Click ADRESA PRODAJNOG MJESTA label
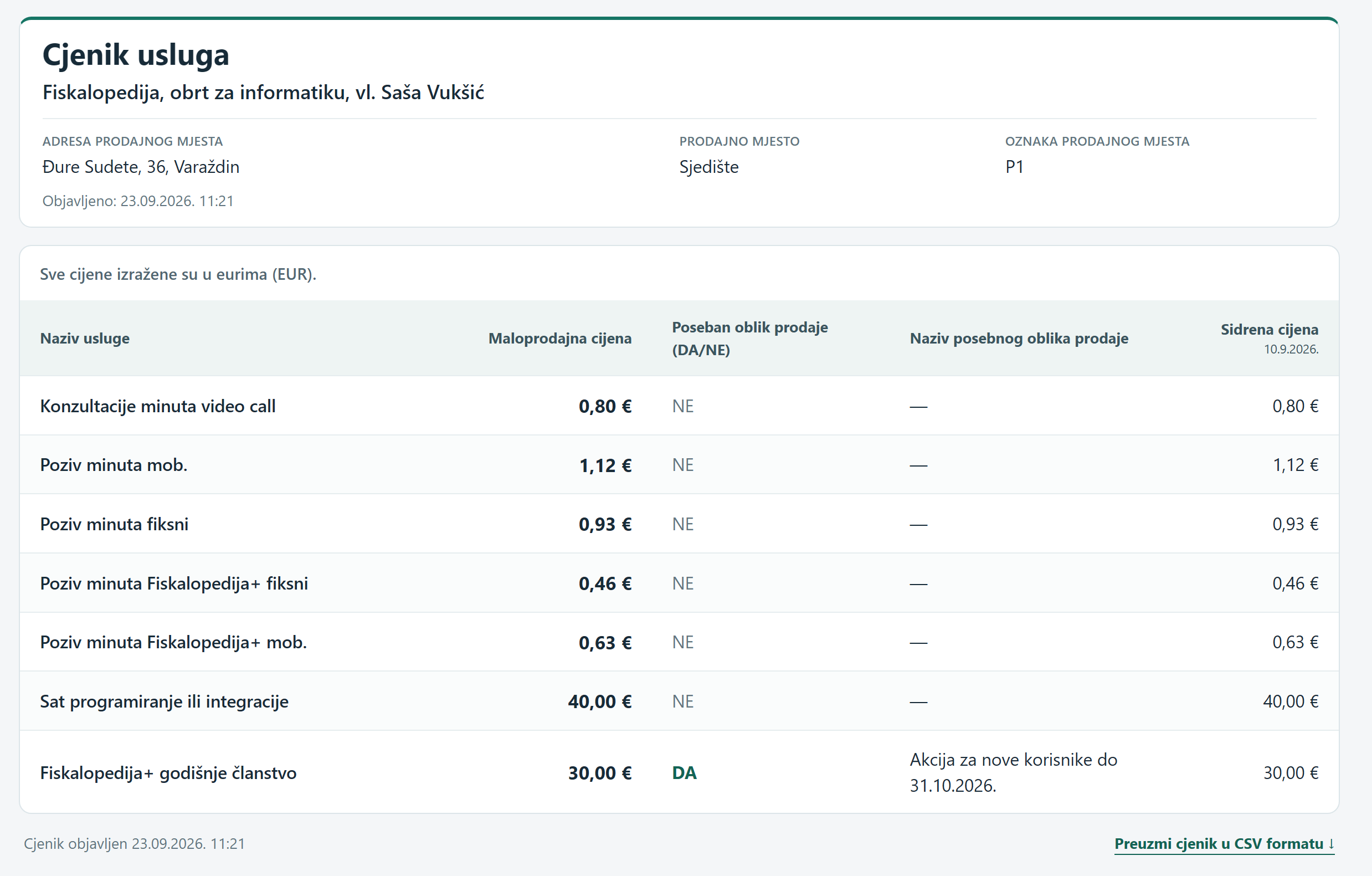 pyautogui.click(x=133, y=141)
